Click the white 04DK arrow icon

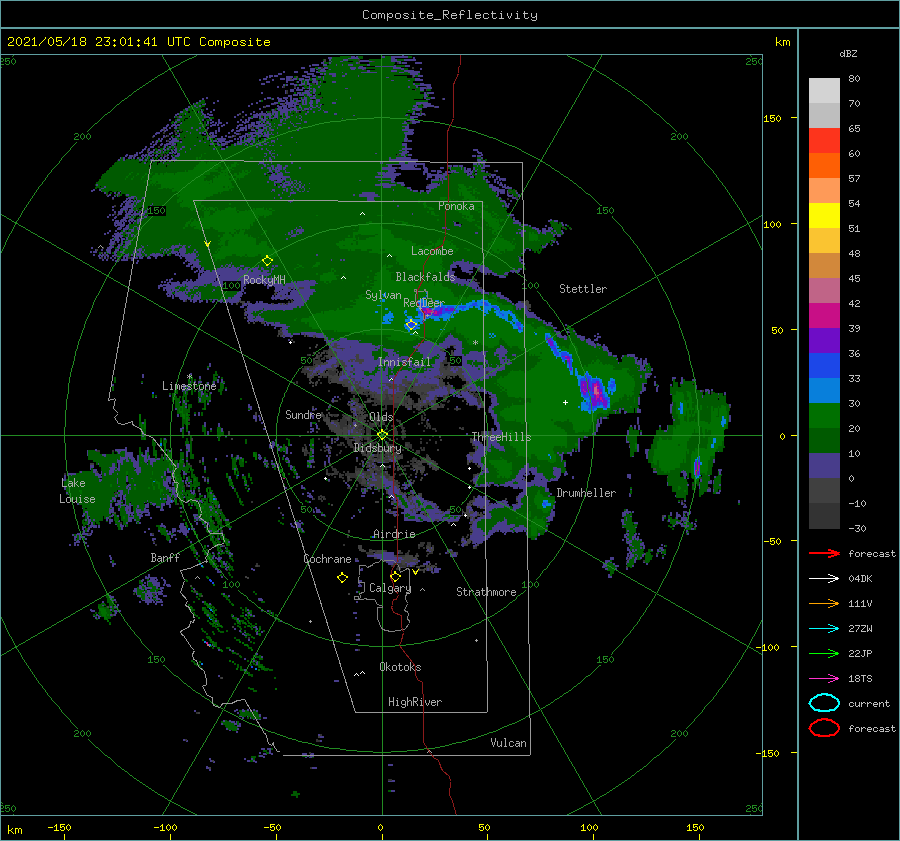[824, 578]
